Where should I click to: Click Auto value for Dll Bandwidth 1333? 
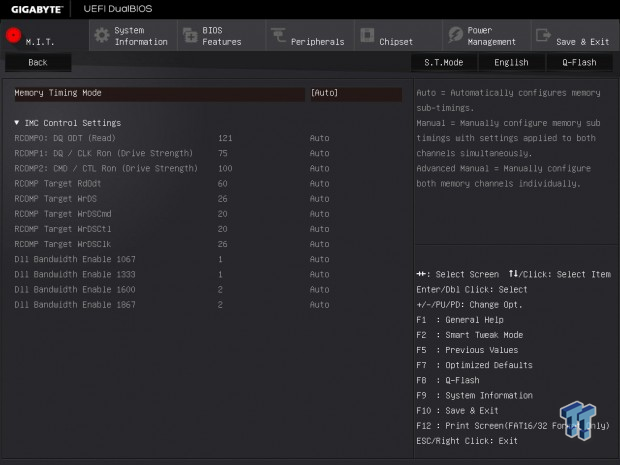click(x=319, y=274)
